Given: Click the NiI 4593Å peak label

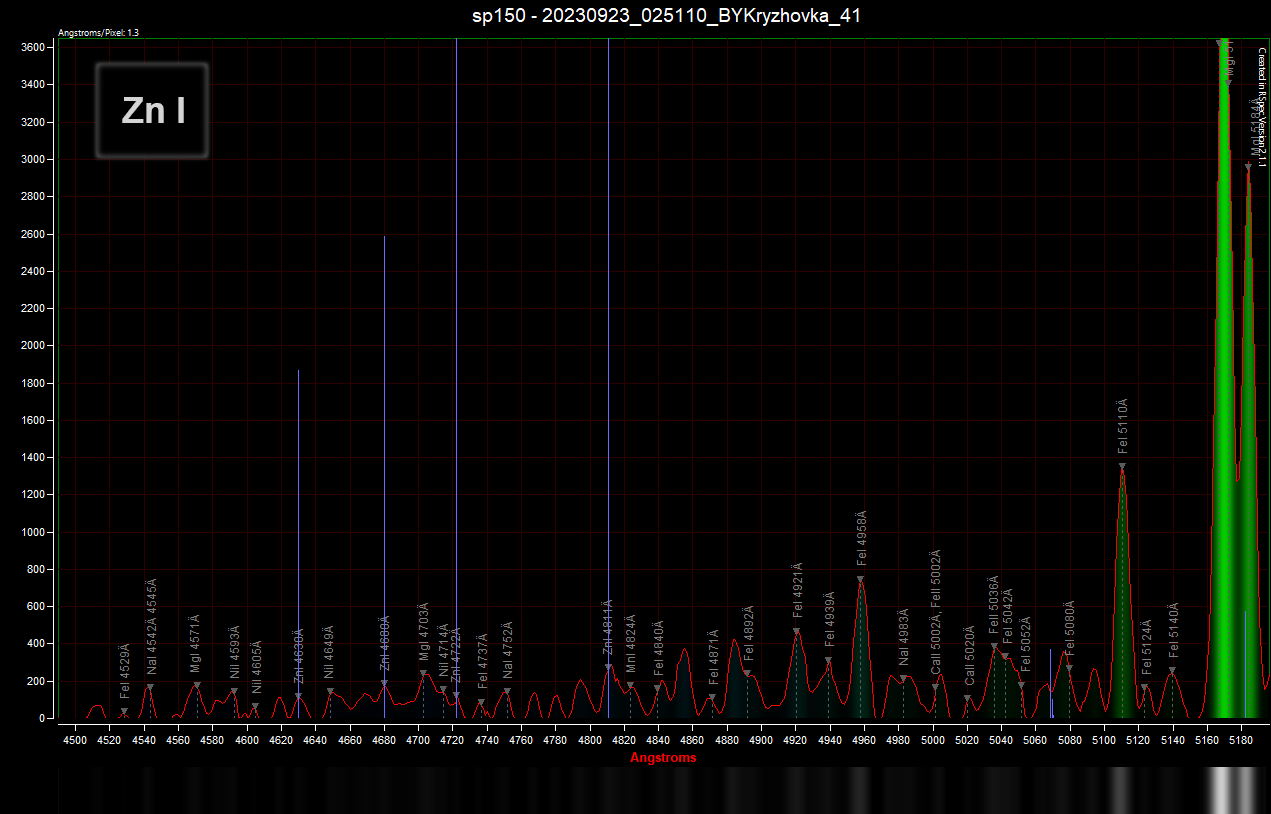Looking at the screenshot, I should (234, 653).
